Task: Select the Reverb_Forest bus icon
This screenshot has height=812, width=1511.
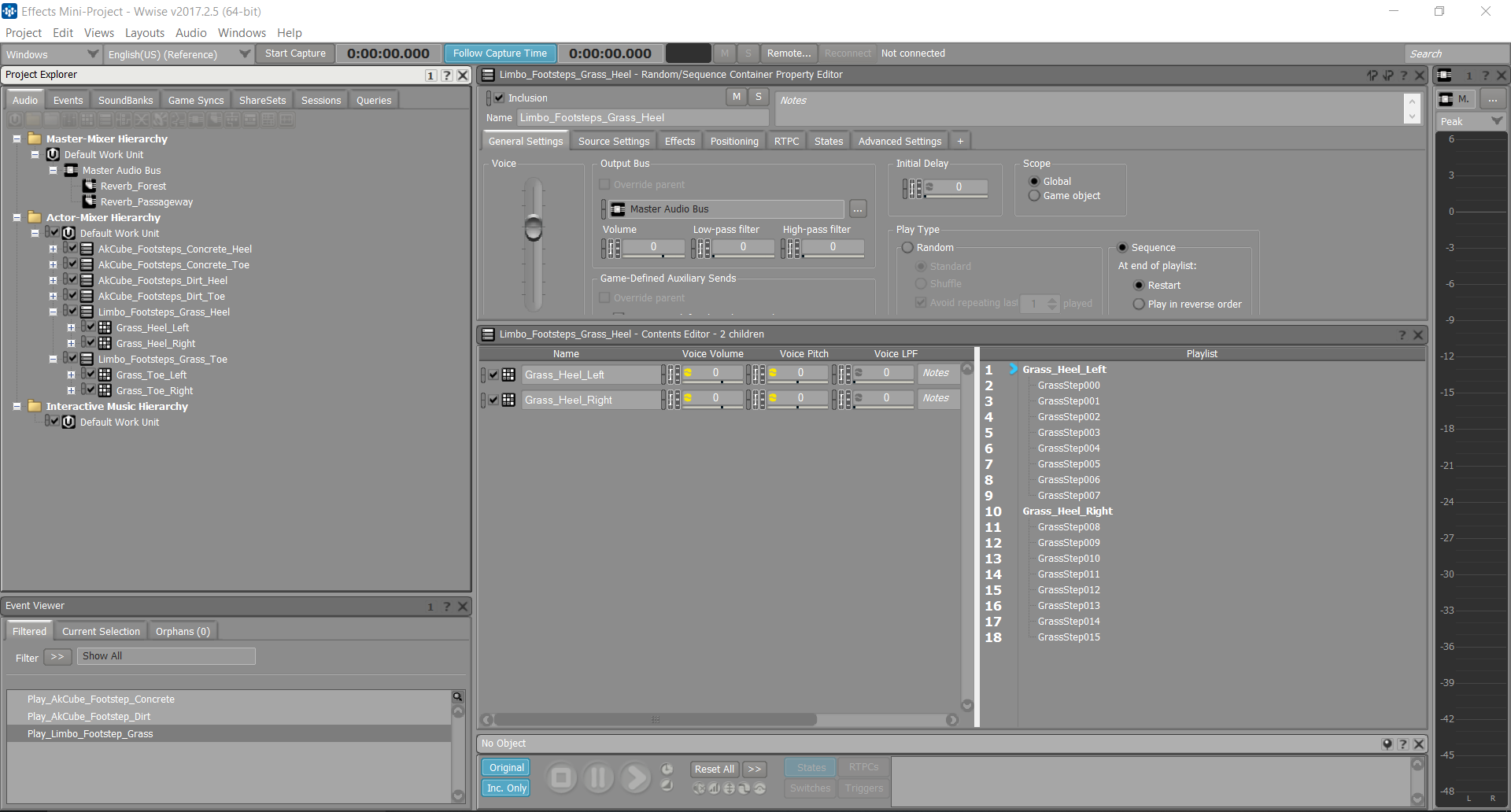Action: point(90,186)
